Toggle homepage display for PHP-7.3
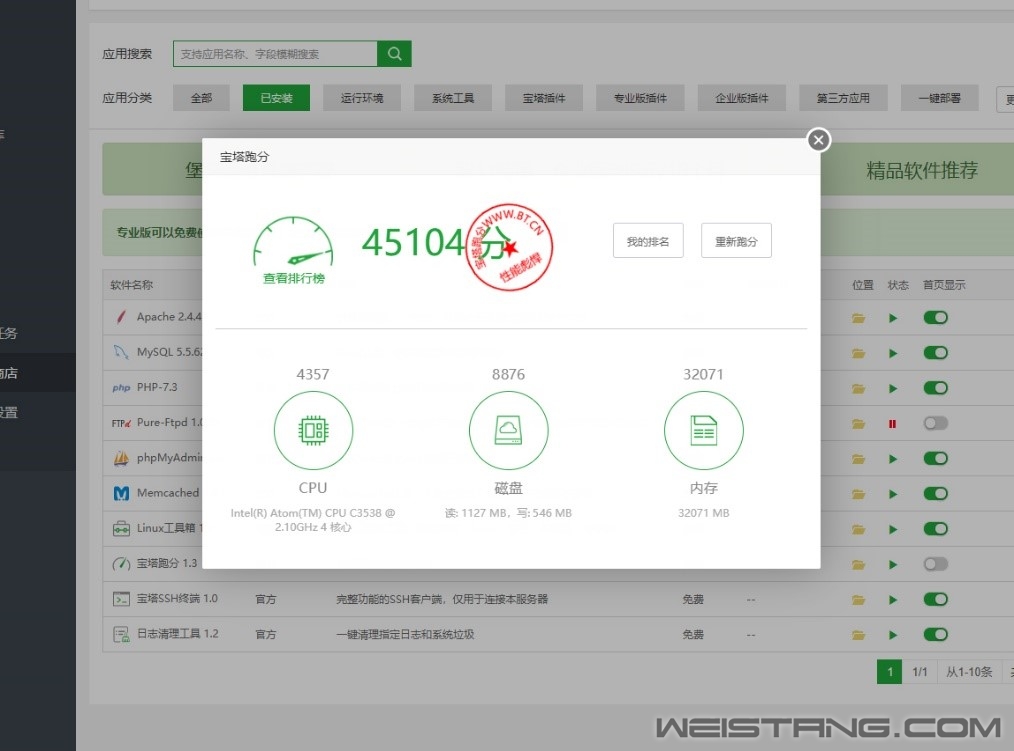This screenshot has width=1014, height=751. click(935, 388)
